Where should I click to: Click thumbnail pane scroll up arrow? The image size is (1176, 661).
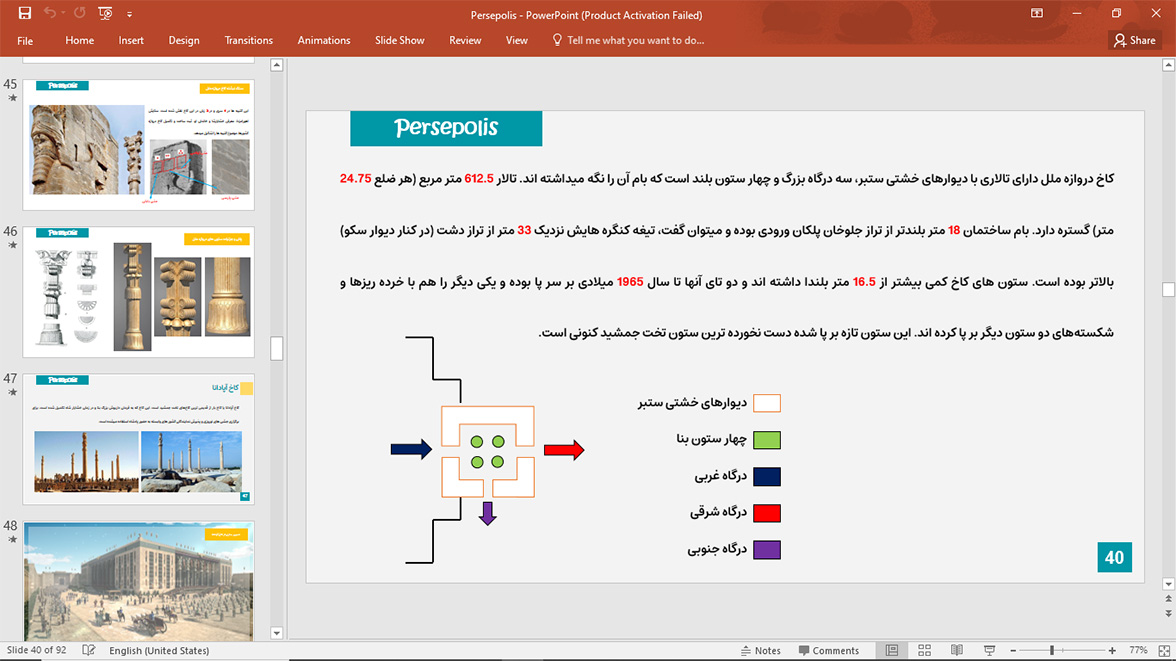[x=277, y=65]
